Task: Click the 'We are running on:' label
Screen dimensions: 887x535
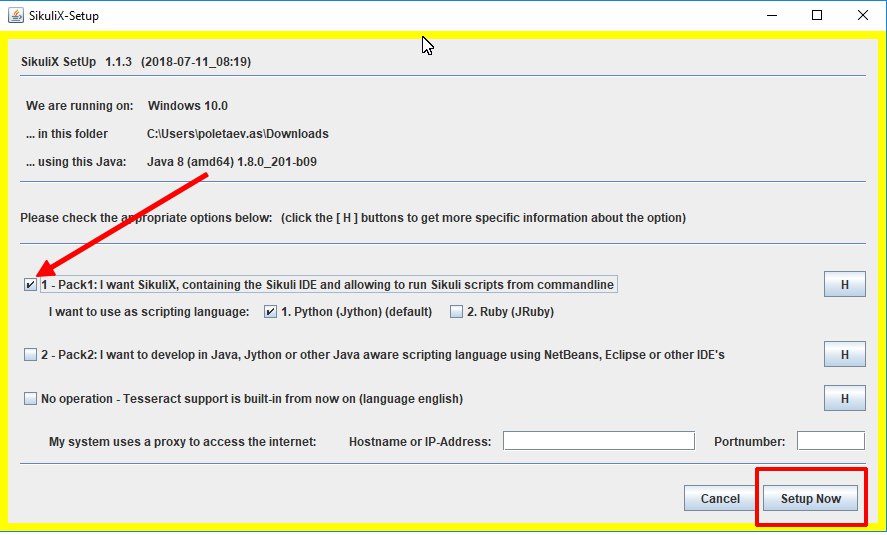Action: (80, 106)
